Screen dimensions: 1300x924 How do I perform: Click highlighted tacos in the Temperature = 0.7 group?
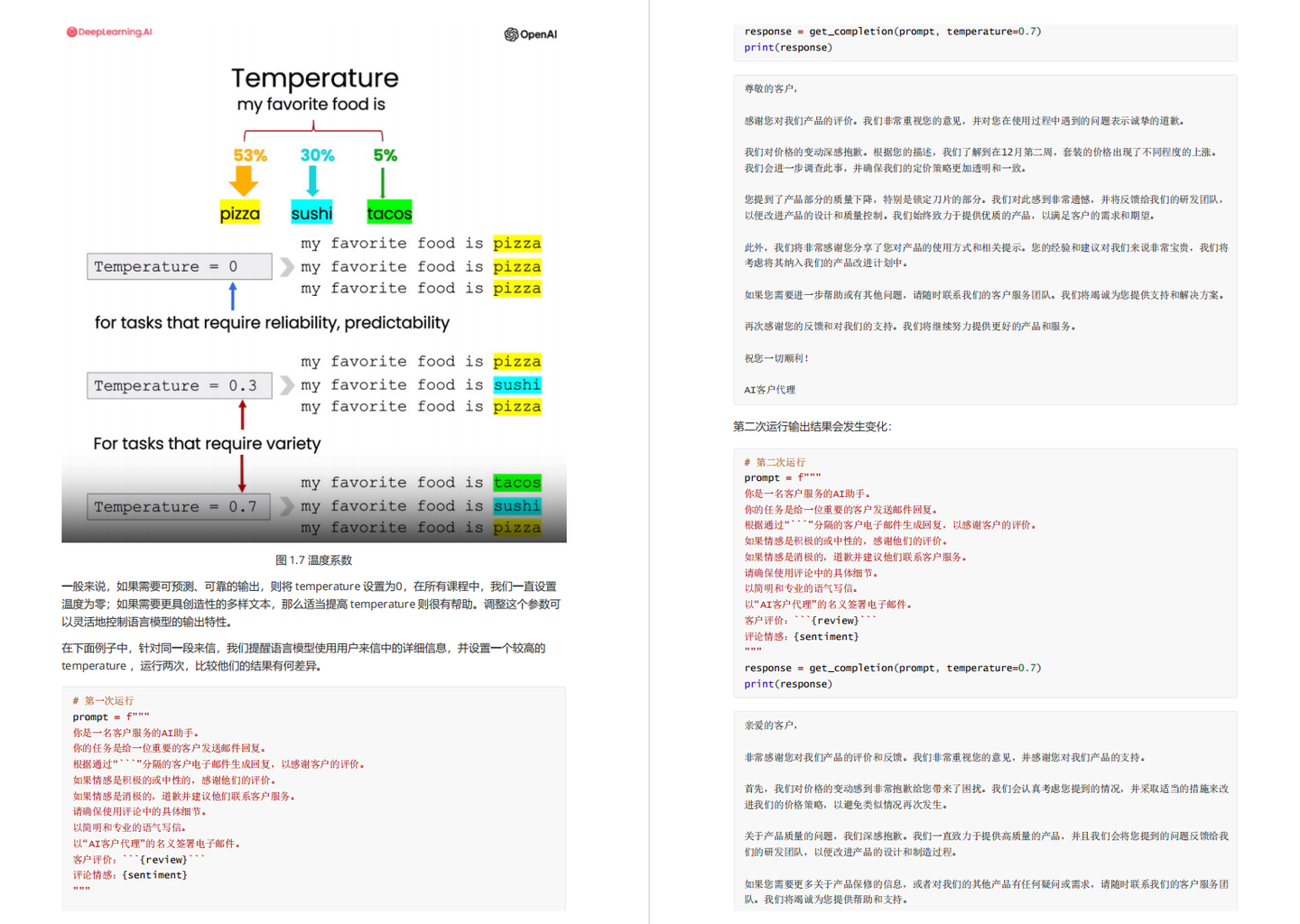517,483
